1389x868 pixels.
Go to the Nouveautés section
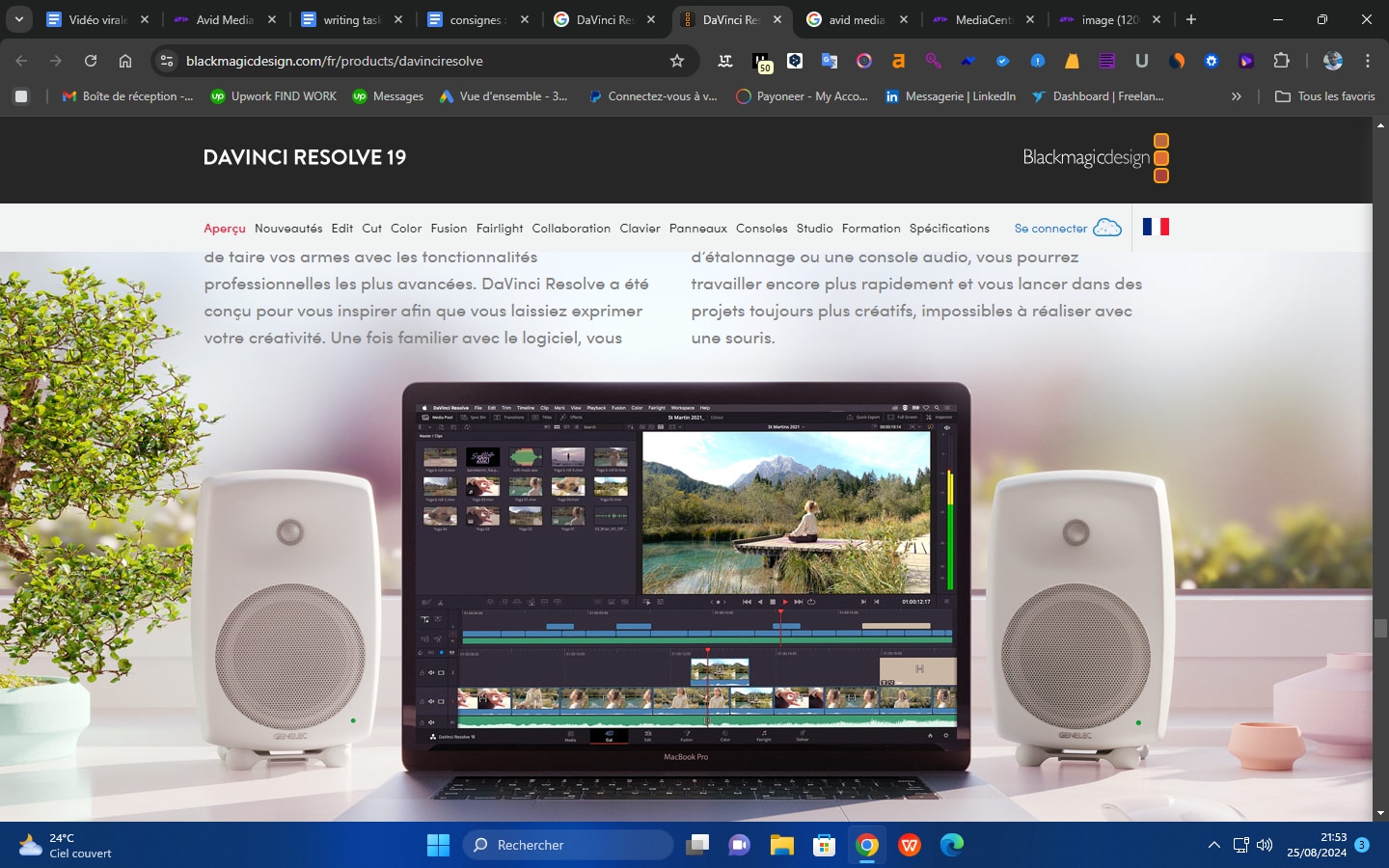288,229
